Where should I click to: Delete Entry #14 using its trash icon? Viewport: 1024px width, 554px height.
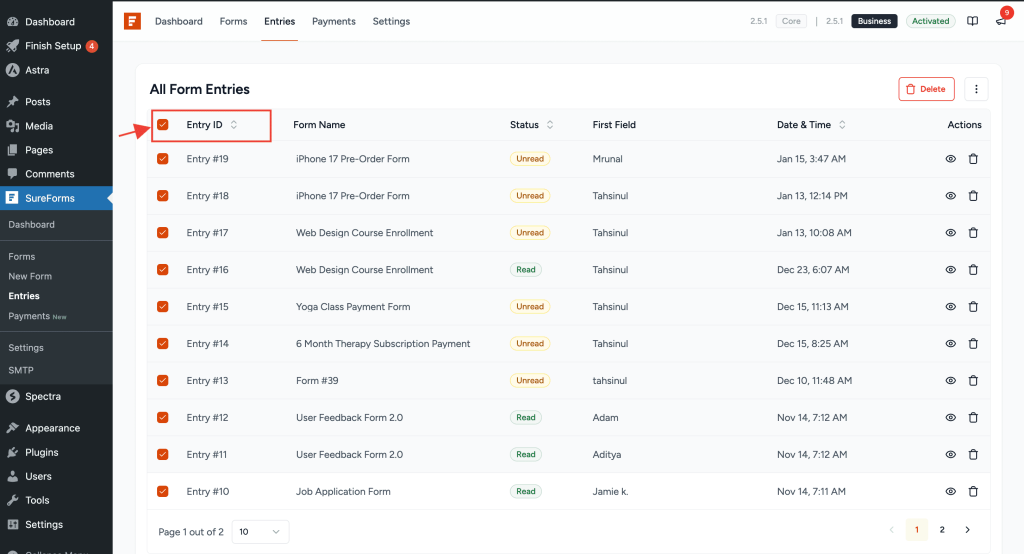(x=973, y=344)
